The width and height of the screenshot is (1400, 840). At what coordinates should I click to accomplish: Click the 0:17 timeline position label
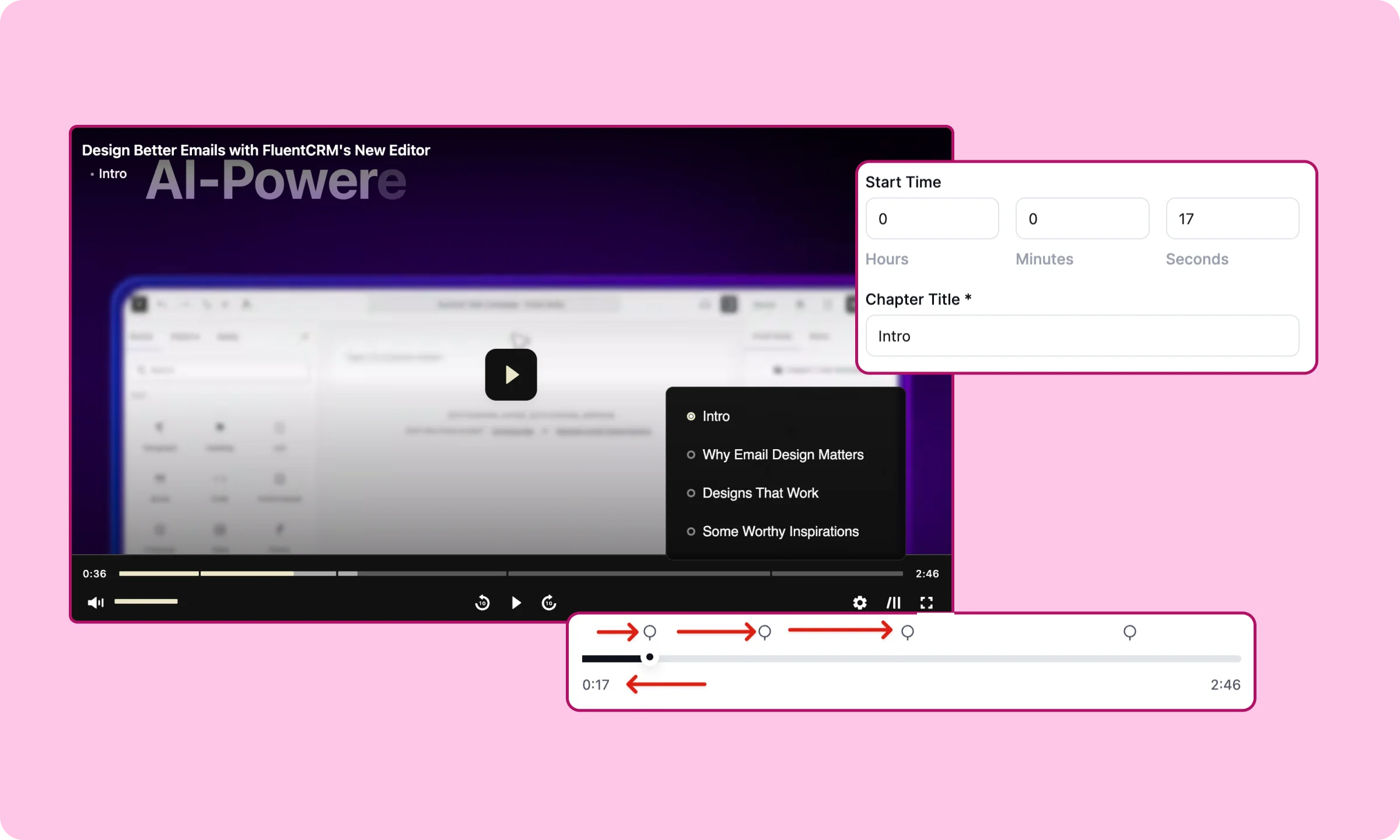click(x=596, y=685)
